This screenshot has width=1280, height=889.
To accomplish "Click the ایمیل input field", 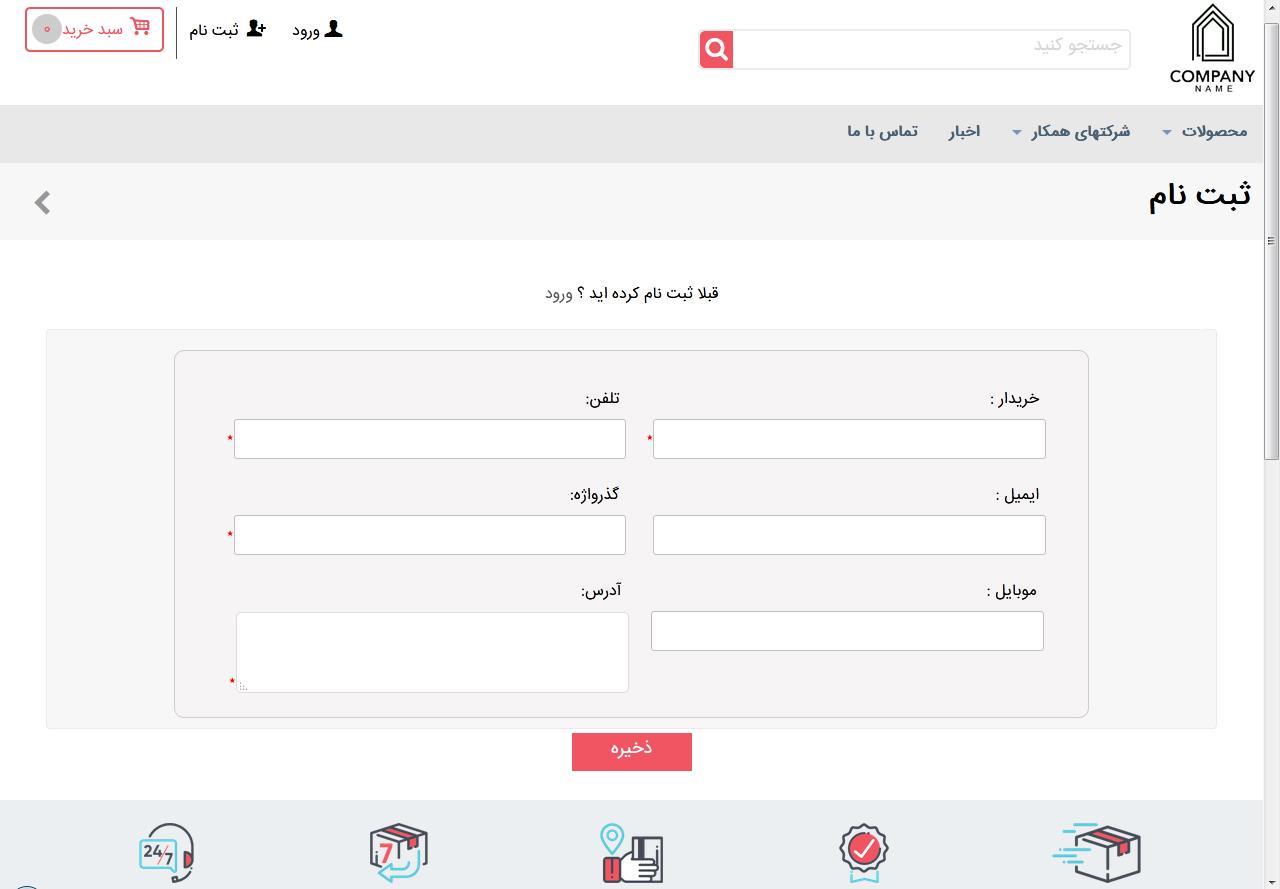I will click(849, 535).
